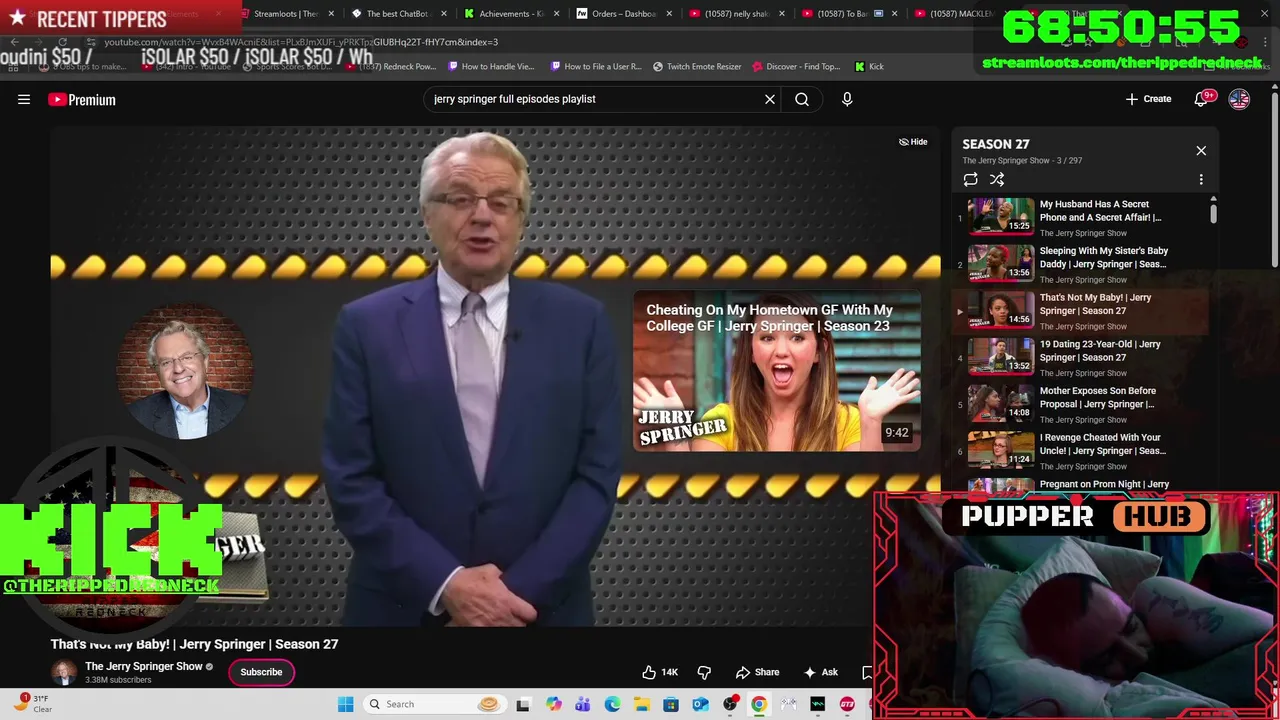Image resolution: width=1280 pixels, height=720 pixels.
Task: Hide the end screen cards
Action: [x=913, y=142]
